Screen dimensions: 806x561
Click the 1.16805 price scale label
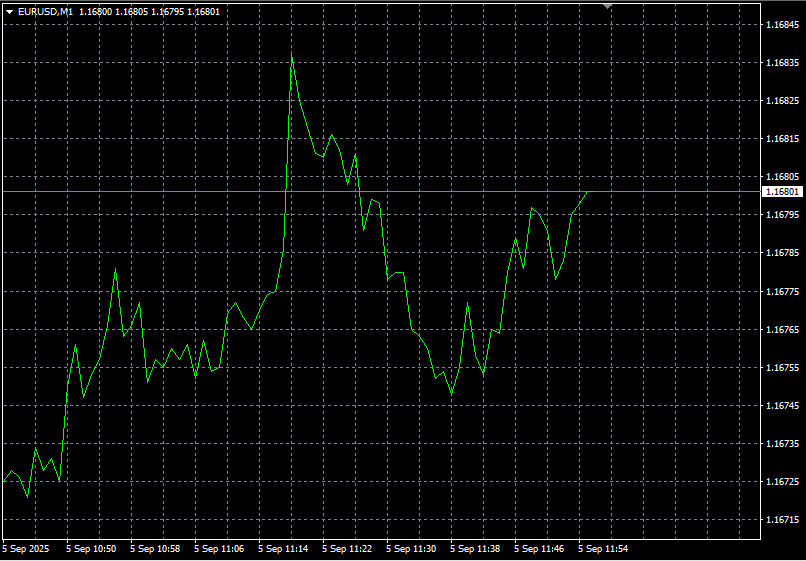tap(782, 177)
